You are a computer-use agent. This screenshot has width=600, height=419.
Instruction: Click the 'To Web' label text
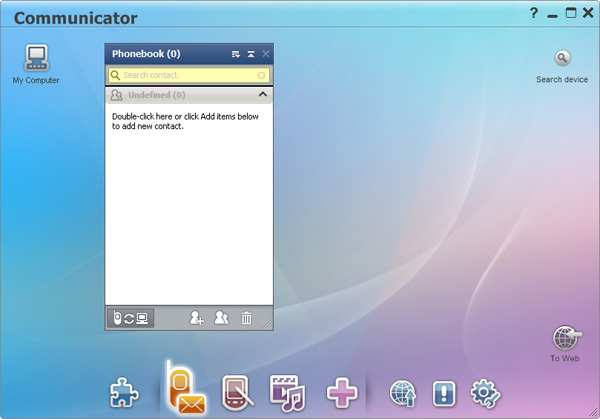(565, 359)
